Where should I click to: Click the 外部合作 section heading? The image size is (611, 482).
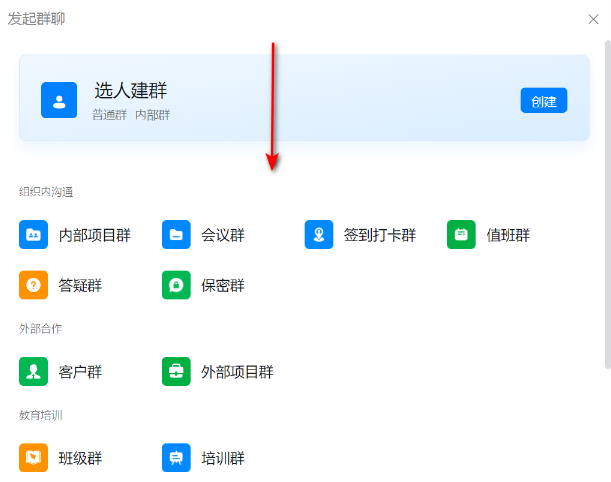[x=41, y=328]
